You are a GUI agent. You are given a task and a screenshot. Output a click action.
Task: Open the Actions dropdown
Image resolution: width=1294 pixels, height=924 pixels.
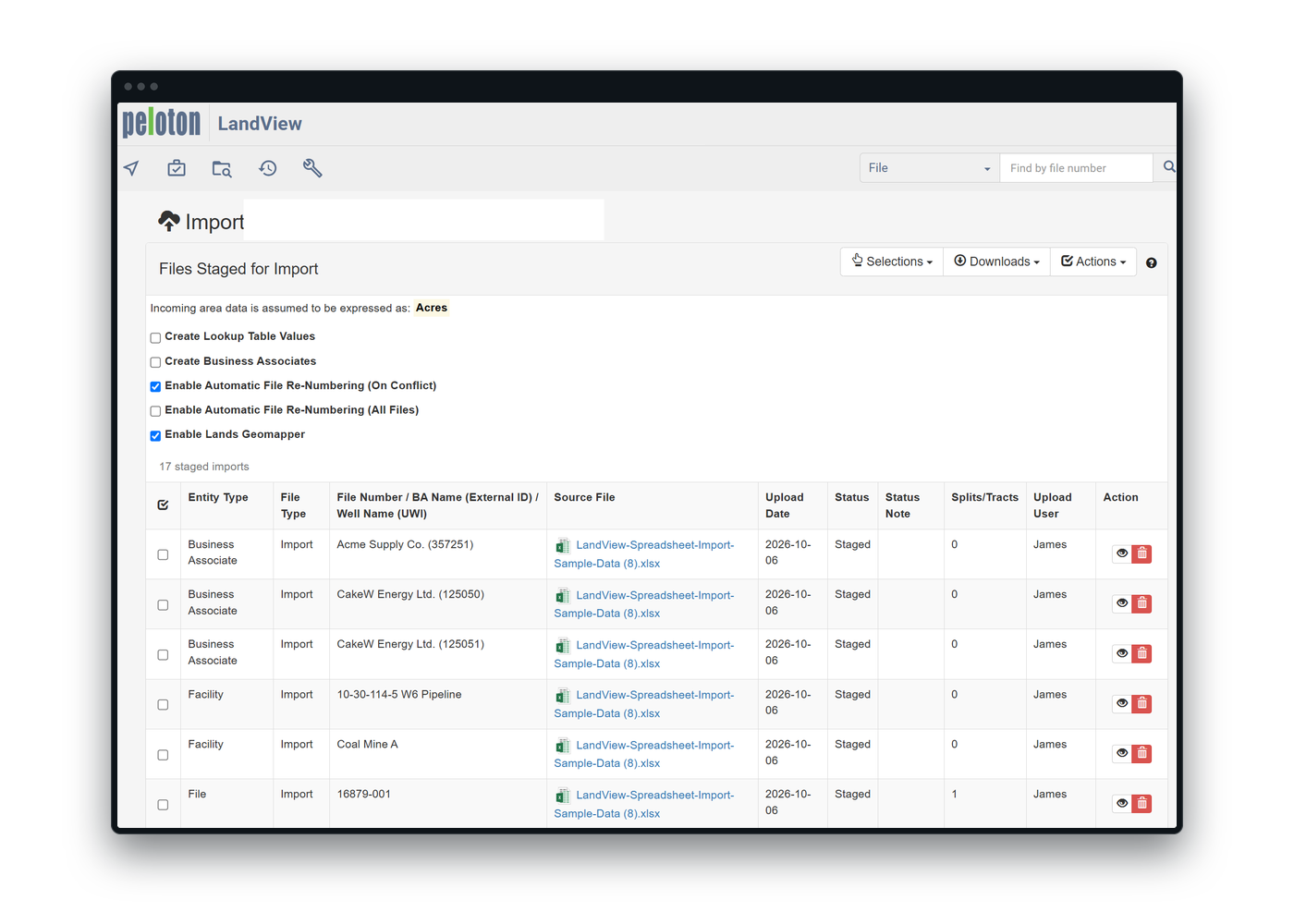click(x=1093, y=261)
